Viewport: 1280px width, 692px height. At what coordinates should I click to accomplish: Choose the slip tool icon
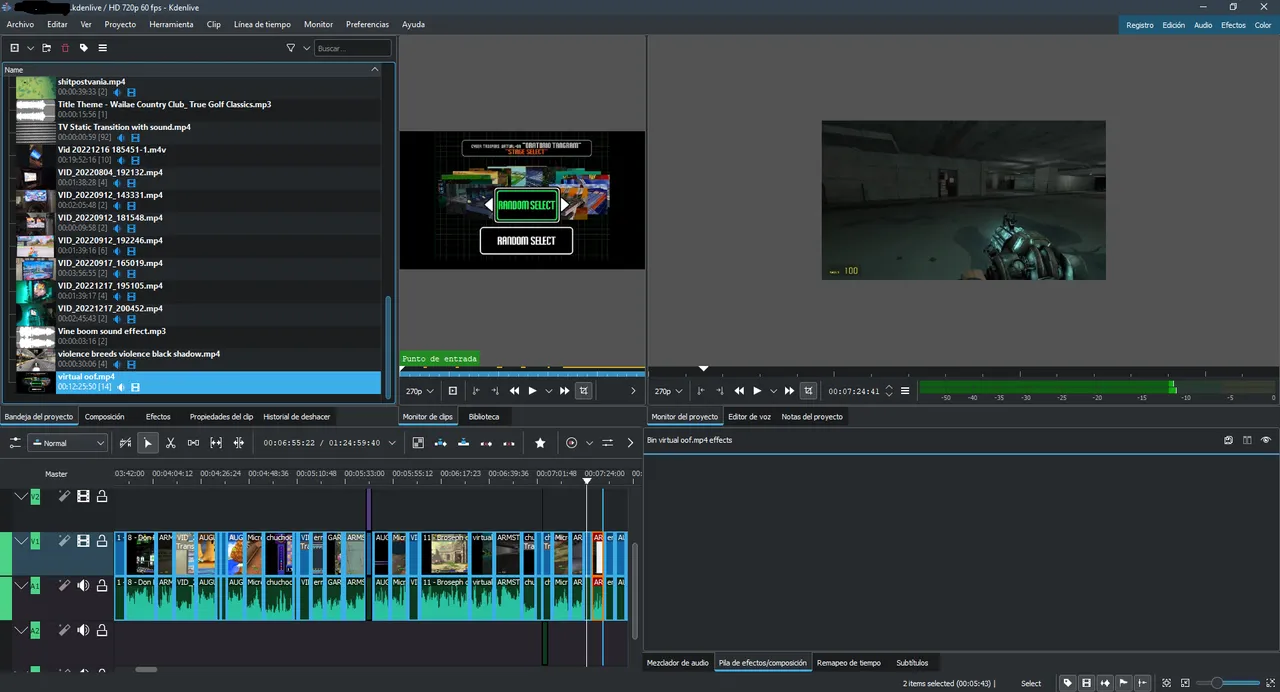pyautogui.click(x=216, y=443)
